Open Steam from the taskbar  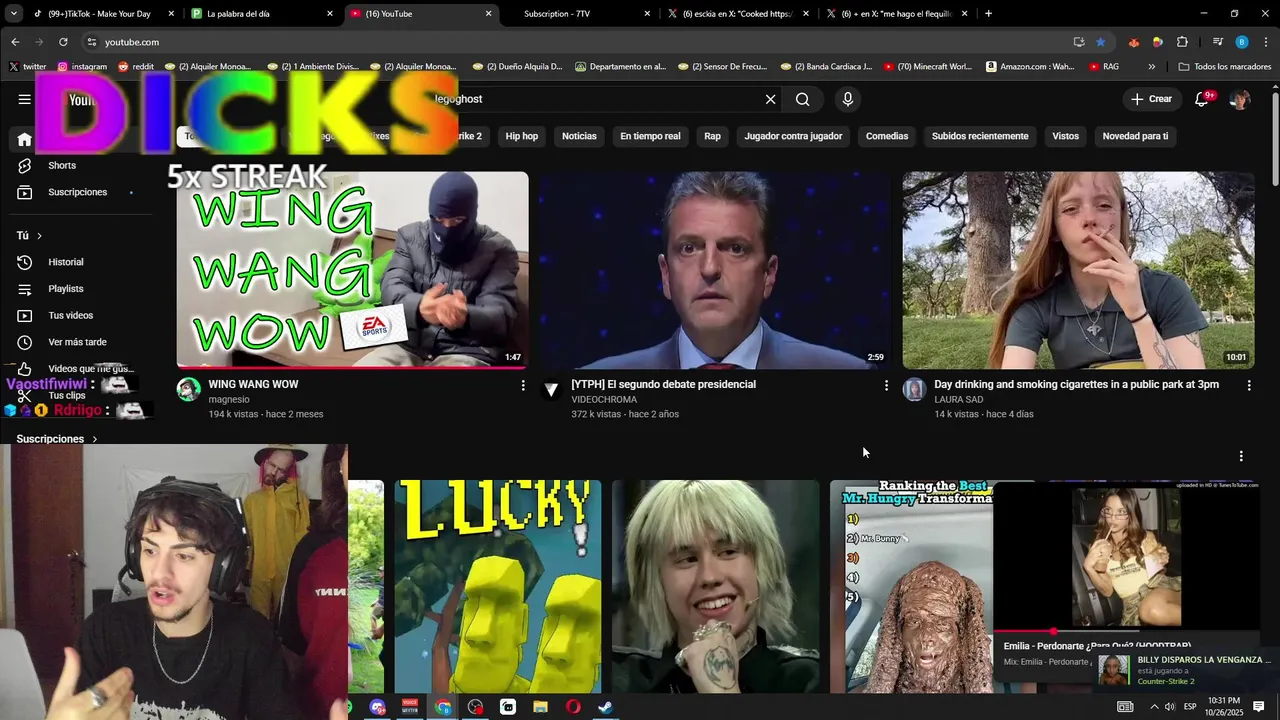pos(605,707)
